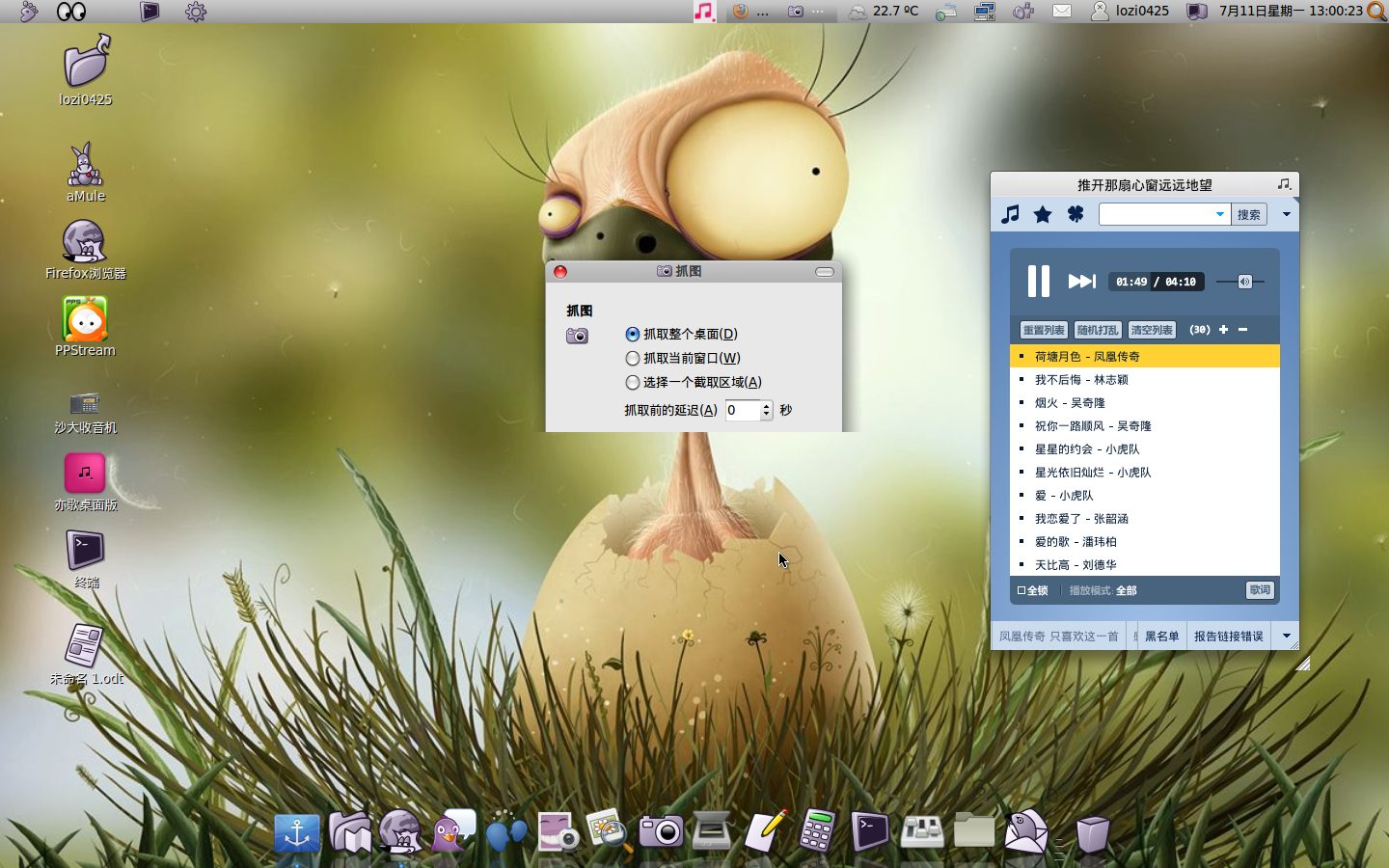Open the volume mixer icon in dock
The image size is (1389, 868).
pos(922,831)
